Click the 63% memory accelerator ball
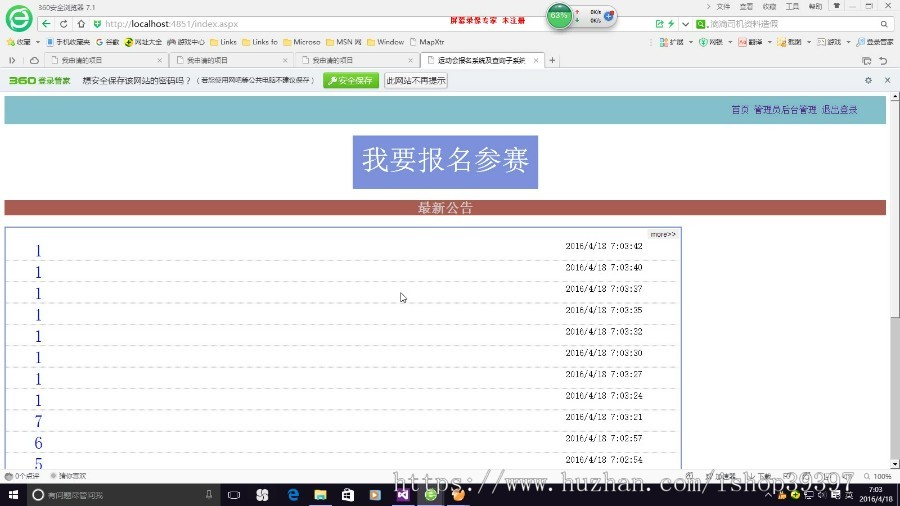The height and width of the screenshot is (506, 900). (559, 16)
